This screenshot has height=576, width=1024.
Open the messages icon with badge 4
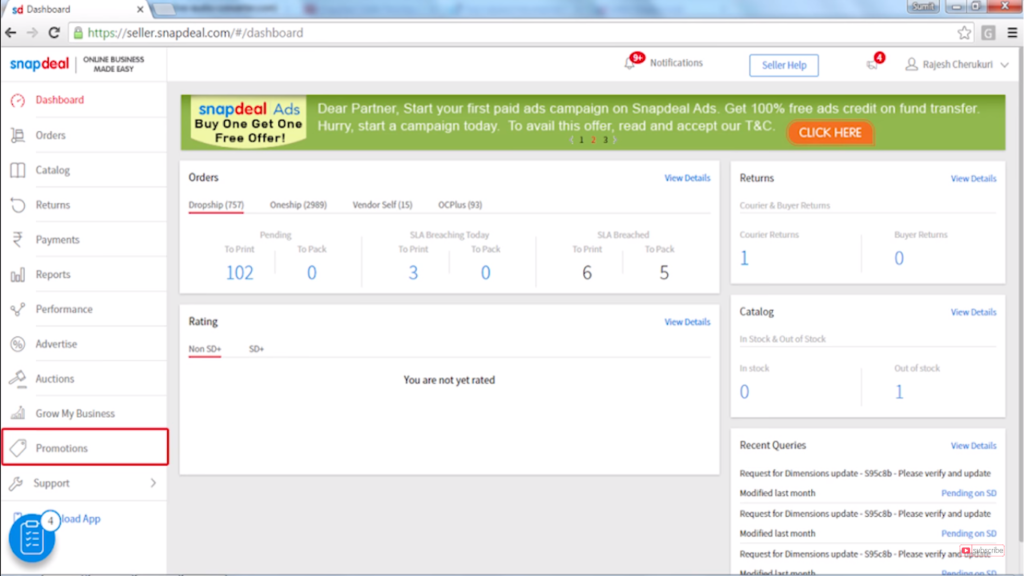(872, 64)
